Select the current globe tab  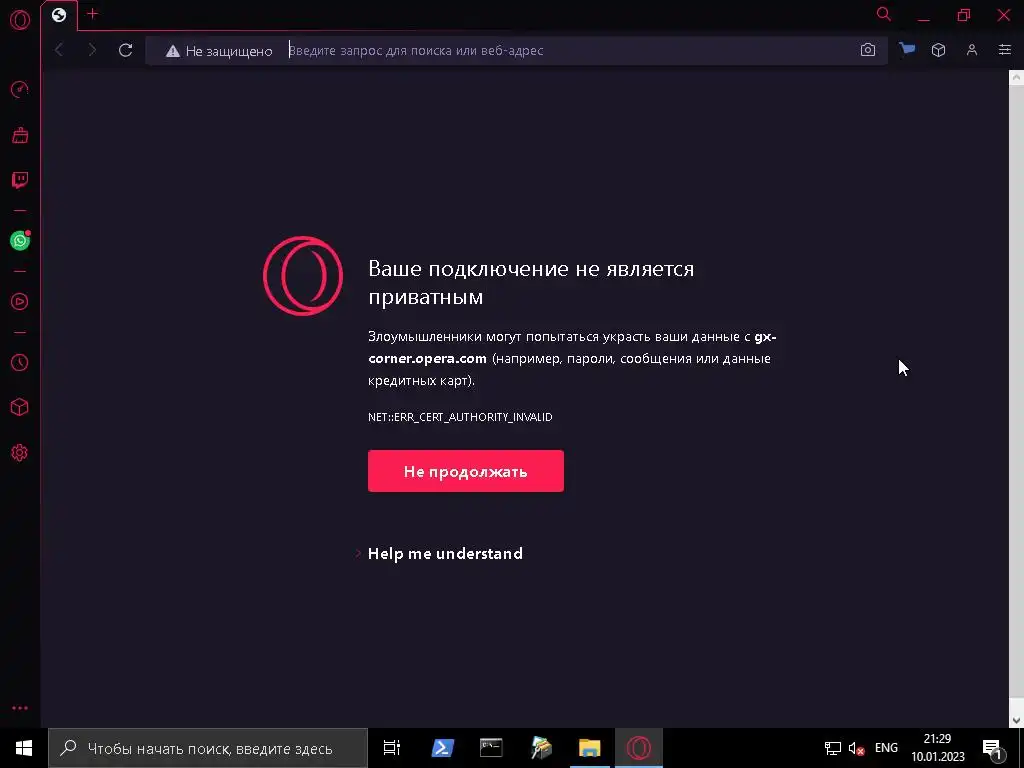click(59, 15)
